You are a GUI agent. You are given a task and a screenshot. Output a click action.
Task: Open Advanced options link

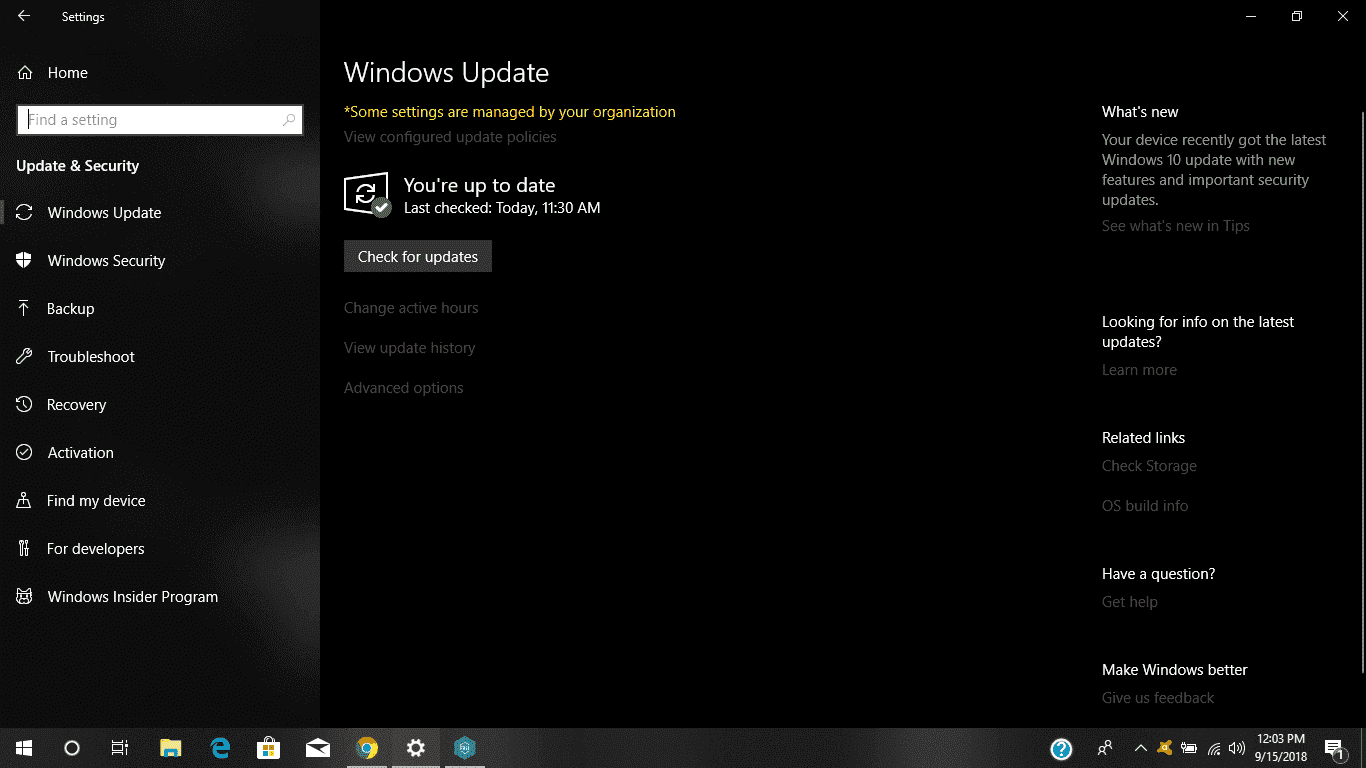(404, 388)
